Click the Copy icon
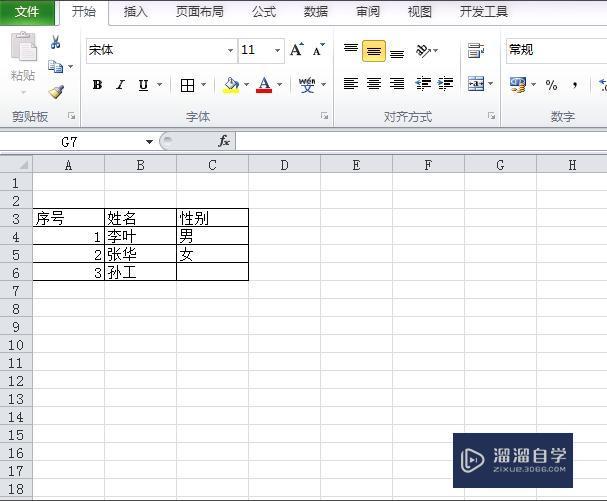Screen dimensions: 607x501 coord(55,67)
